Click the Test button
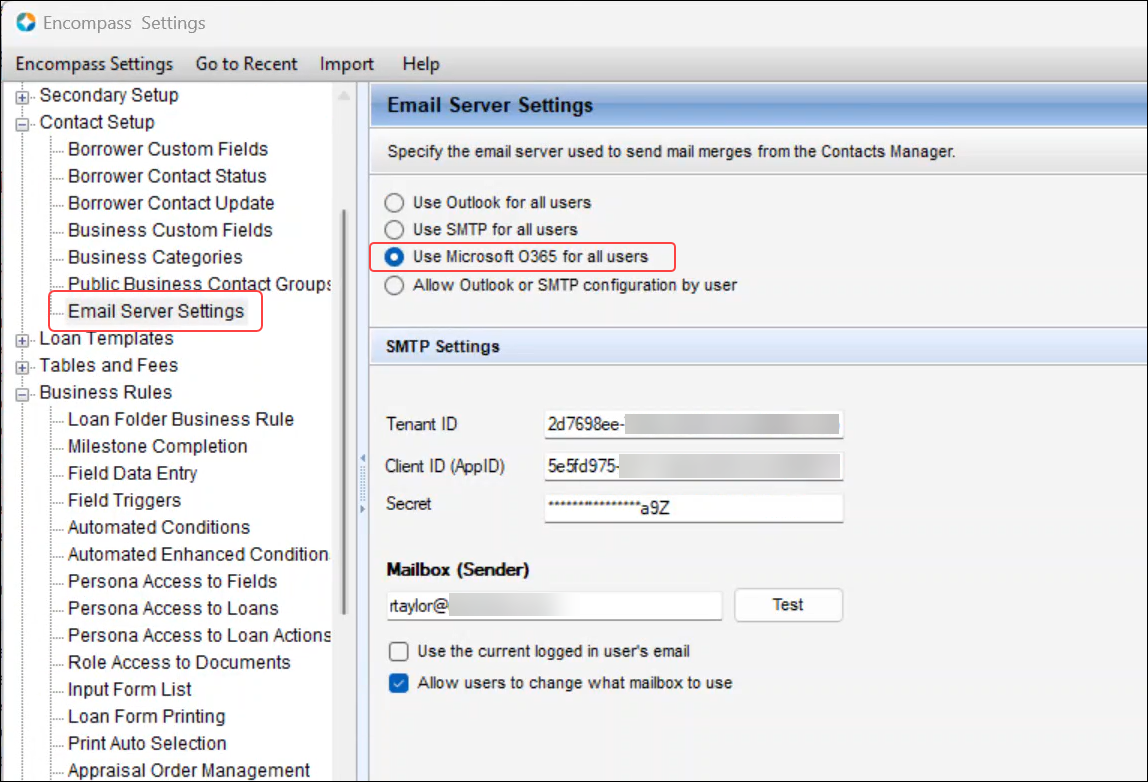The image size is (1148, 782). [788, 605]
